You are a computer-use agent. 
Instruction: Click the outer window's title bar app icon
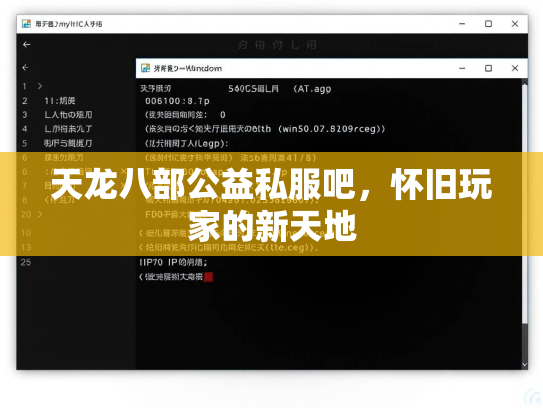[26, 24]
